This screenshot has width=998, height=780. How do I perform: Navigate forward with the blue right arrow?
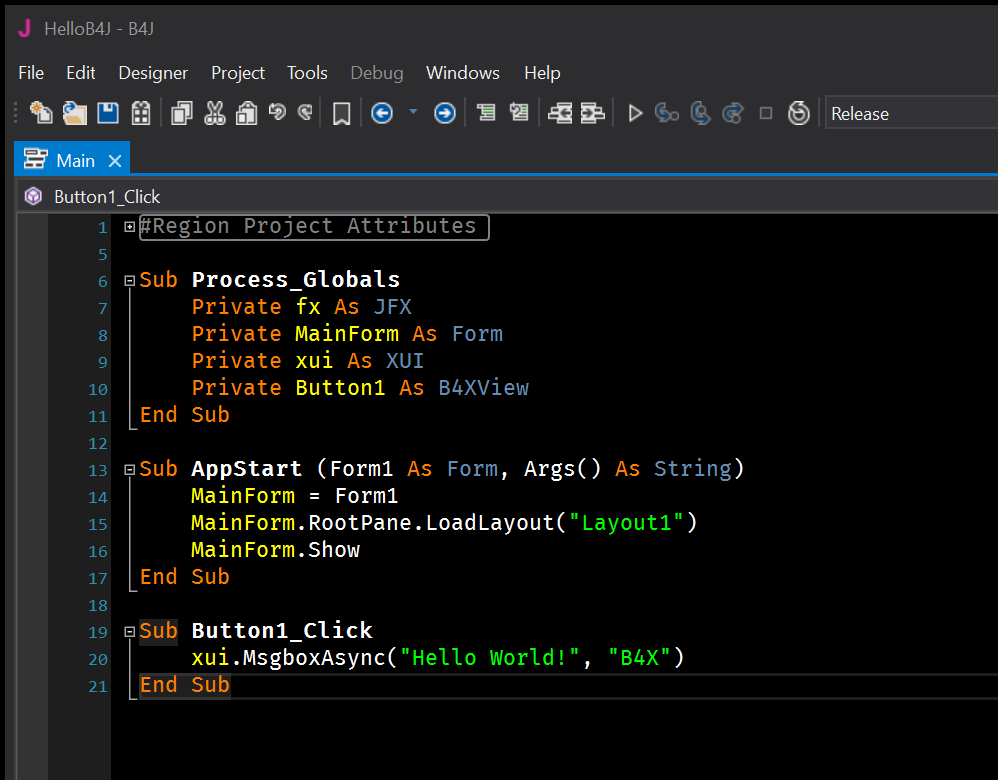tap(444, 113)
